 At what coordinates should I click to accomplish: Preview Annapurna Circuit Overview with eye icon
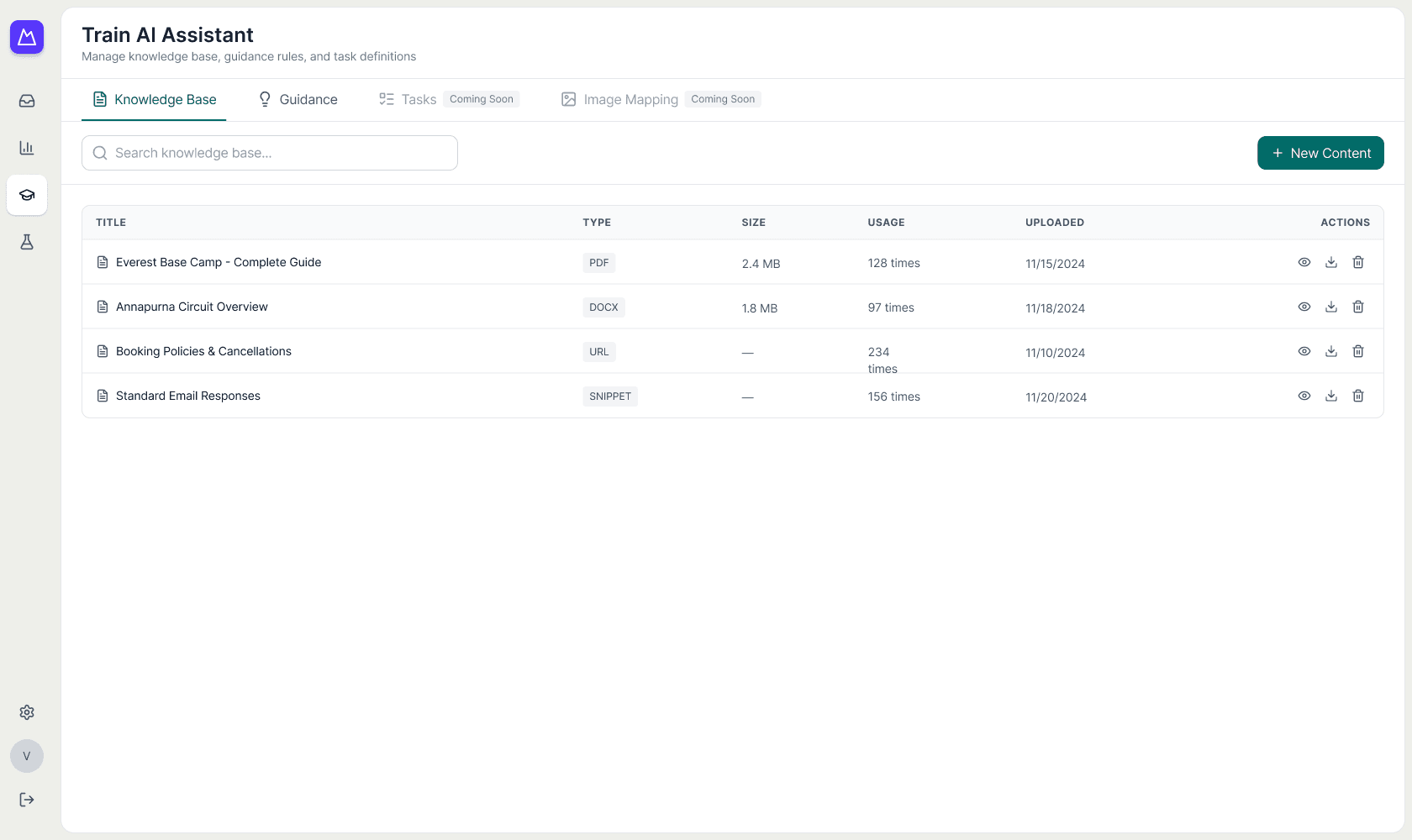coord(1304,307)
